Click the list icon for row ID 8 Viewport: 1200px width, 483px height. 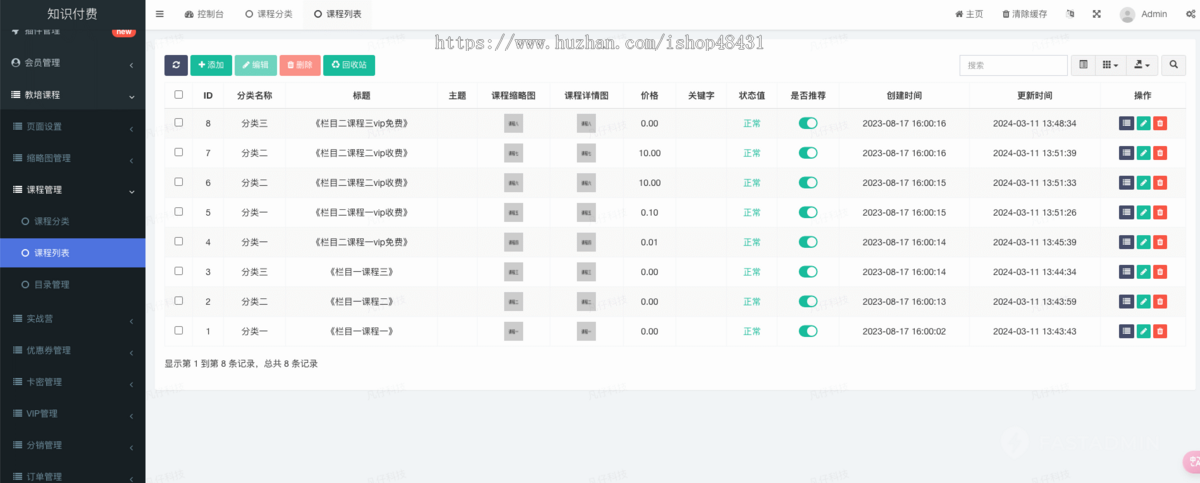coord(1126,123)
